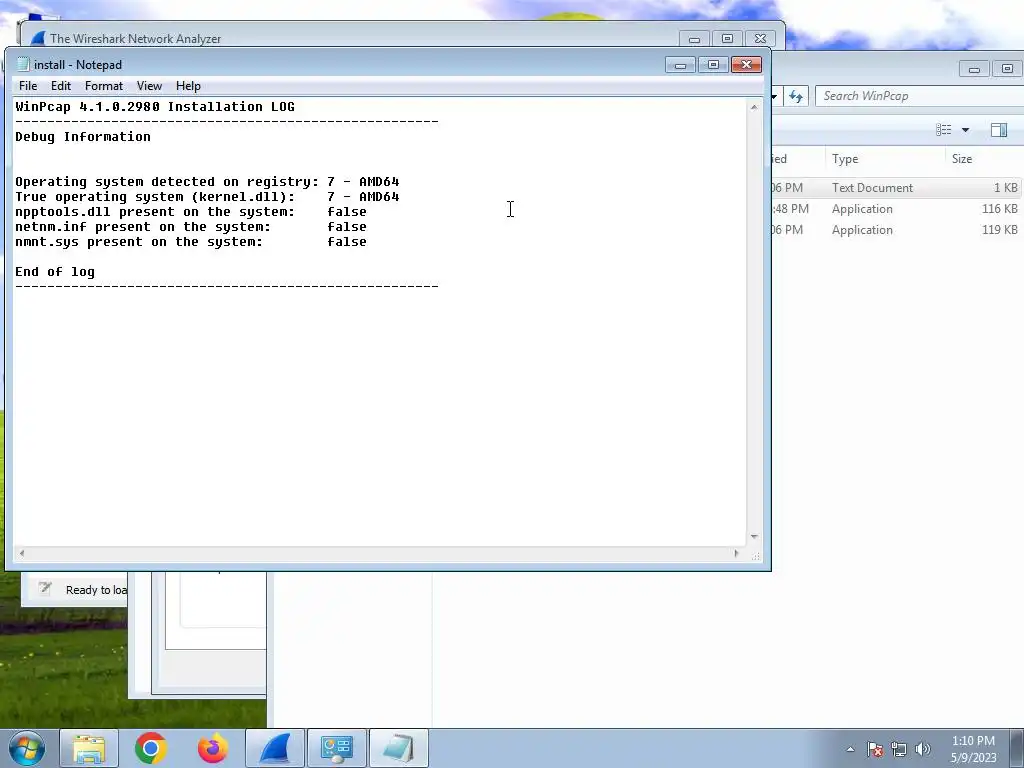The width and height of the screenshot is (1024, 768).
Task: Click the 'End of log' line
Action: tap(55, 272)
